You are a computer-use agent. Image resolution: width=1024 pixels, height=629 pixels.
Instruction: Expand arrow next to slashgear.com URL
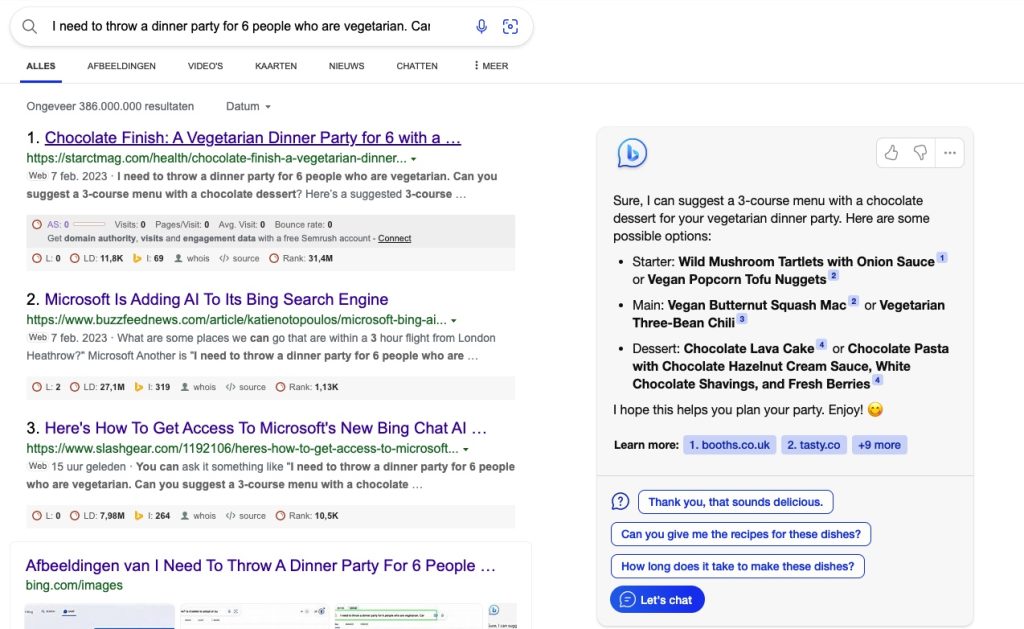point(466,449)
